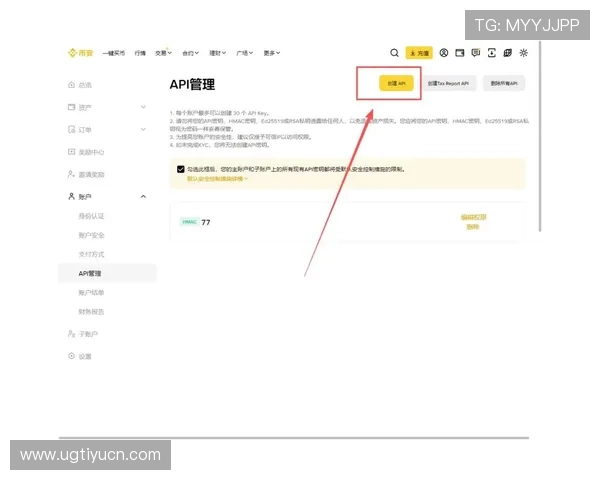Go to 一键买币 buy crypto
This screenshot has width=600, height=480.
[114, 53]
